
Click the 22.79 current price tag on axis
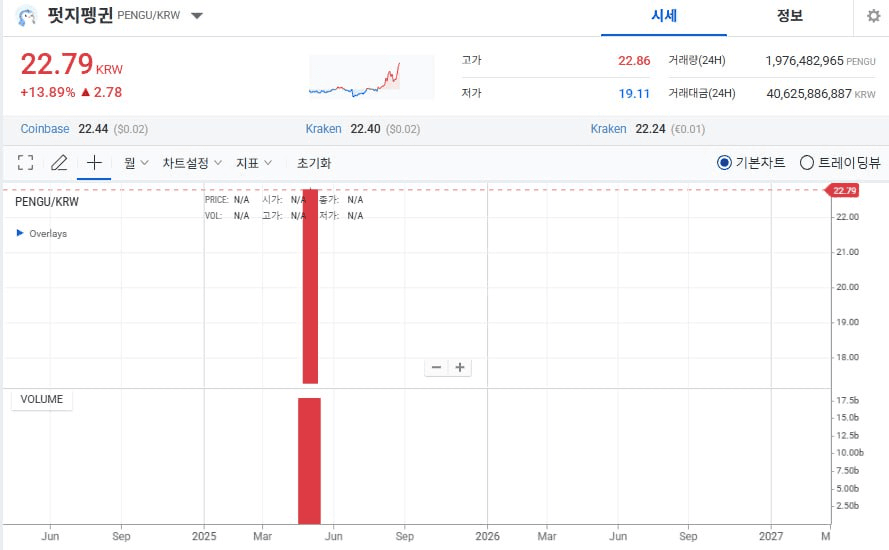(844, 191)
